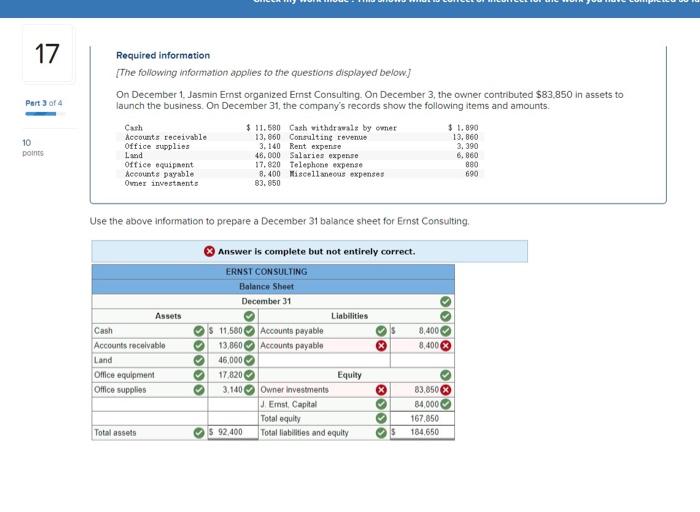Click the green check beside Office equipment label

pyautogui.click(x=199, y=375)
